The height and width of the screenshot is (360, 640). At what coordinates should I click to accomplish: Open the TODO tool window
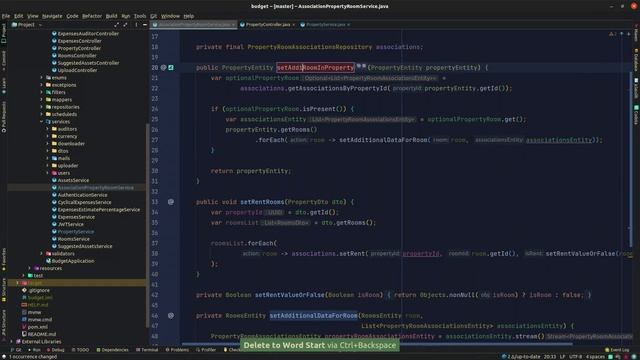point(80,350)
